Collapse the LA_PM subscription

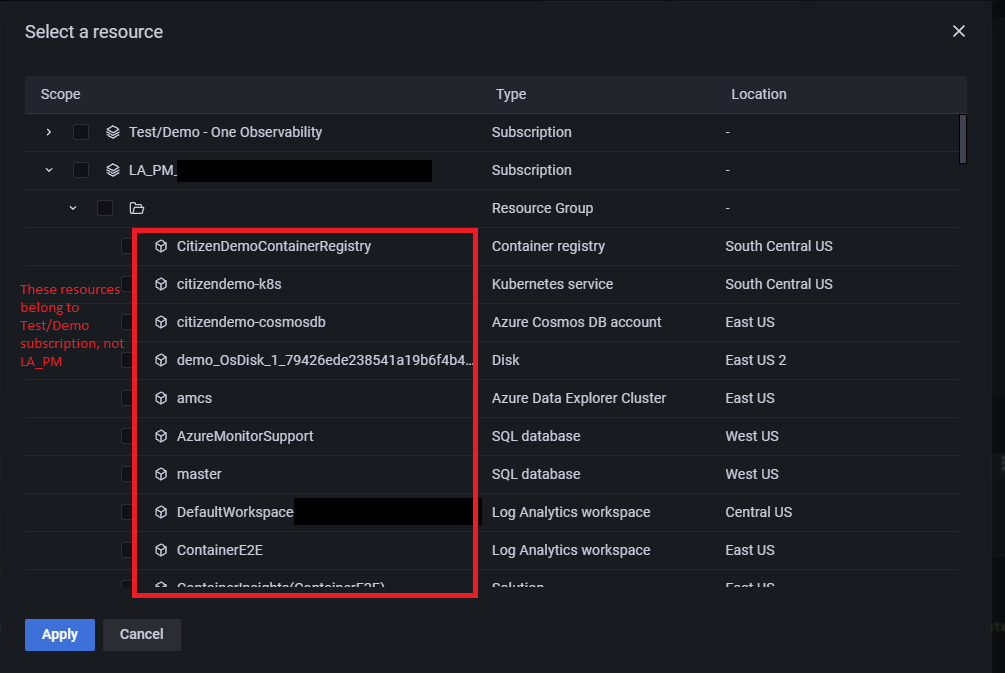click(x=48, y=169)
